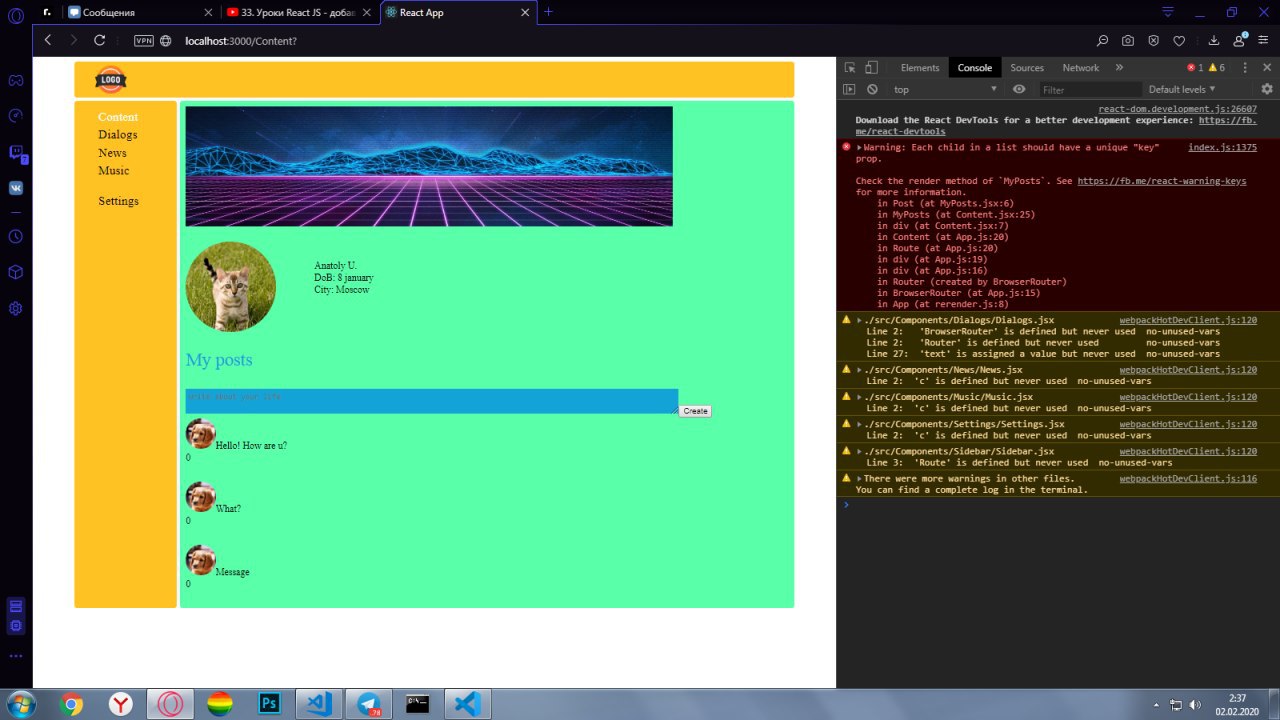The width and height of the screenshot is (1280, 720).
Task: Open the top context dropdown
Action: pos(944,89)
